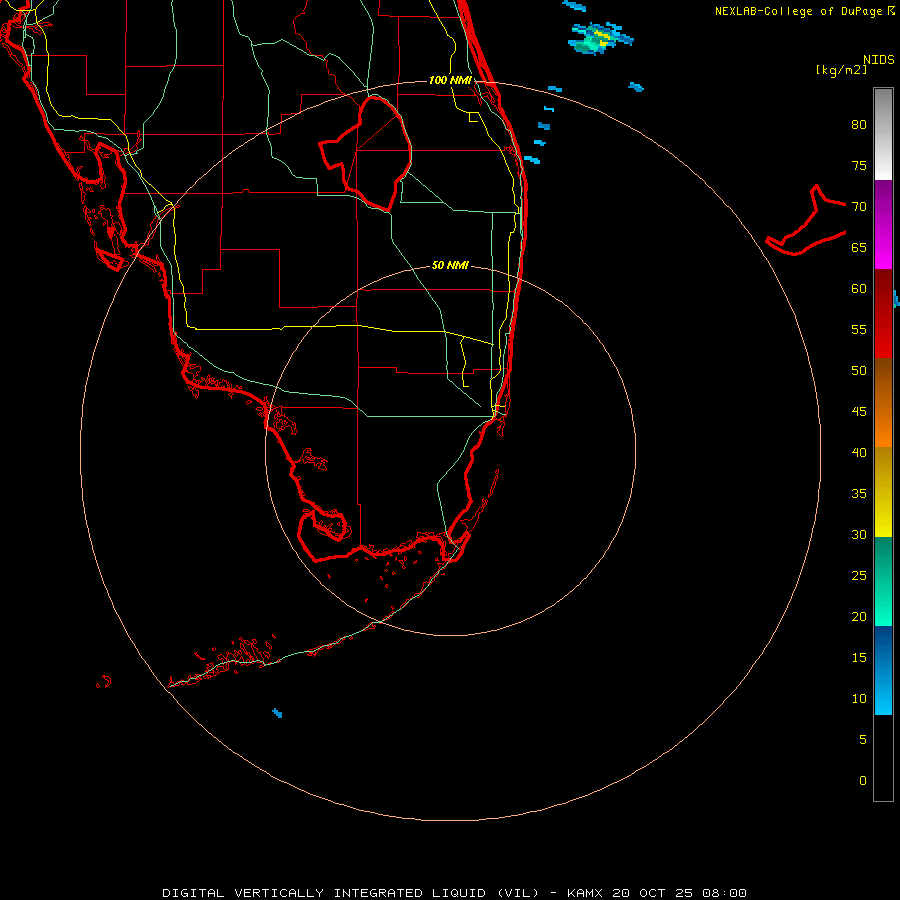Viewport: 900px width, 900px height.
Task: Click the 75 value on color scale
Action: (x=859, y=166)
